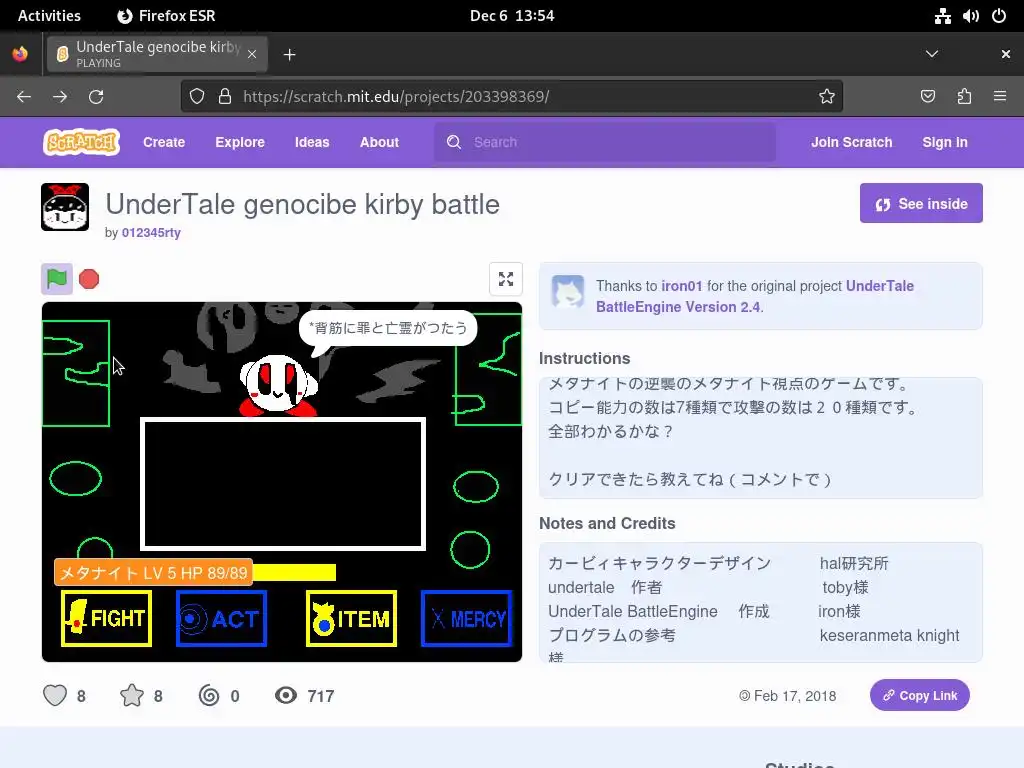
Task: Select the UnderTale genocibe kirby tab
Action: click(x=157, y=54)
